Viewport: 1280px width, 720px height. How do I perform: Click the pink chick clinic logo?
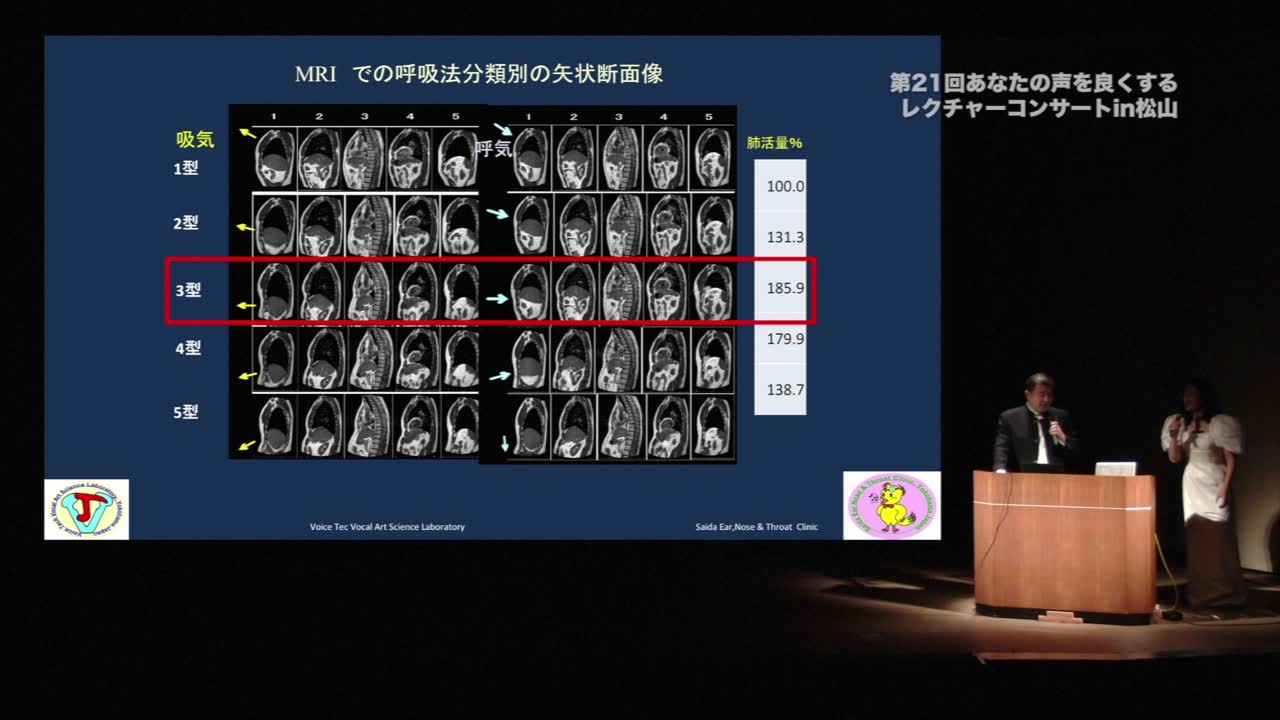tap(891, 506)
